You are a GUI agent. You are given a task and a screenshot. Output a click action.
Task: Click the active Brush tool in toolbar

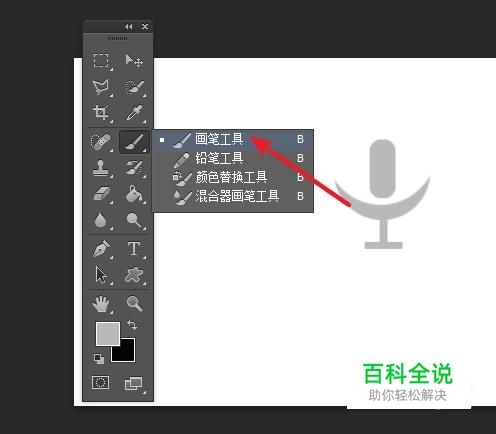tap(134, 141)
